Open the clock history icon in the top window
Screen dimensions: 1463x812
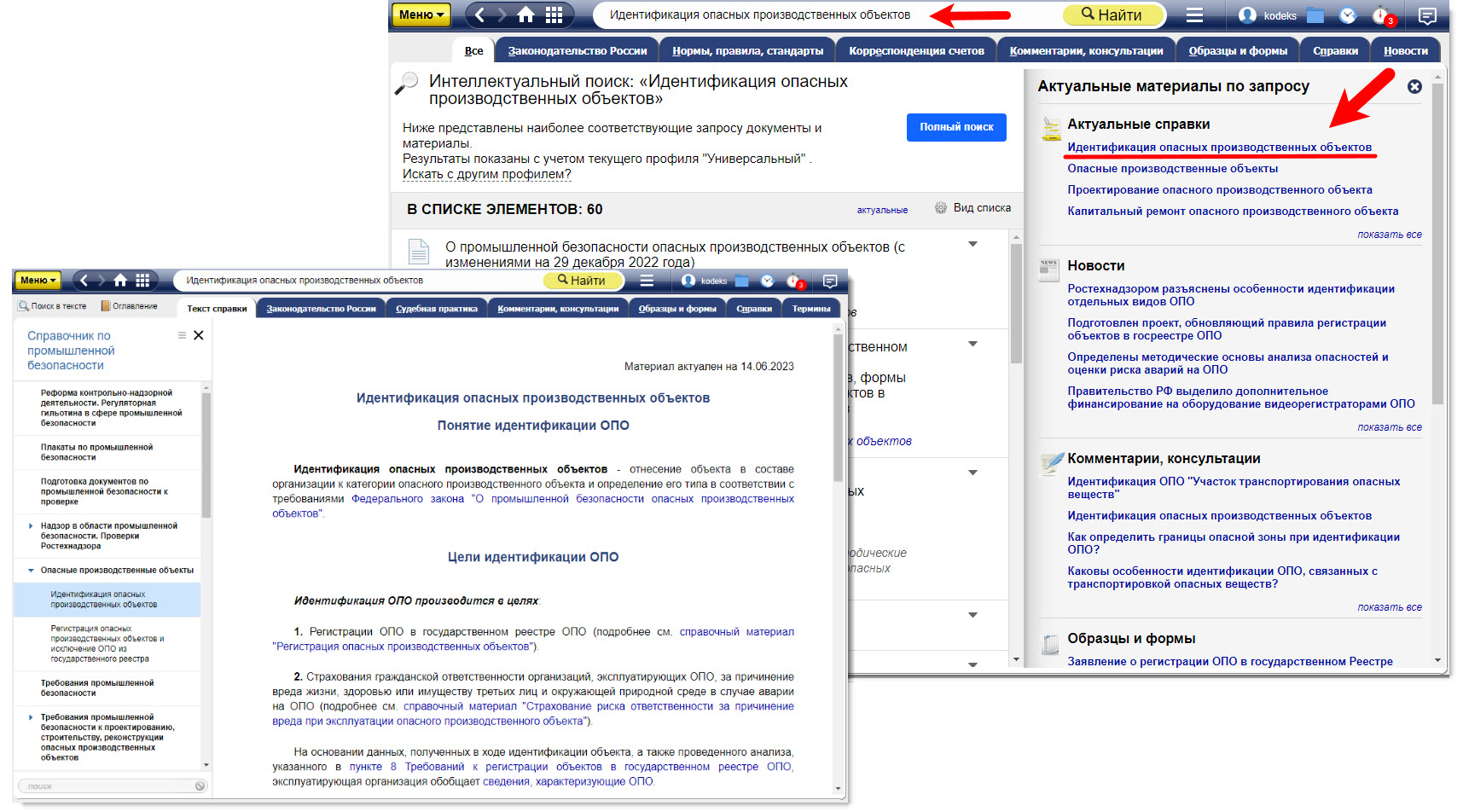1348,15
